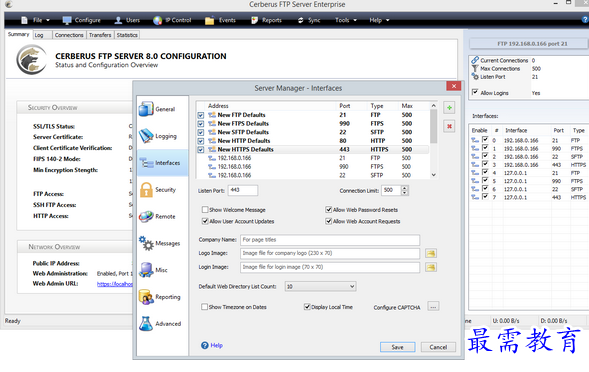Image resolution: width=589 pixels, height=372 pixels.
Task: Click Listen Port input field
Action: coord(243,191)
